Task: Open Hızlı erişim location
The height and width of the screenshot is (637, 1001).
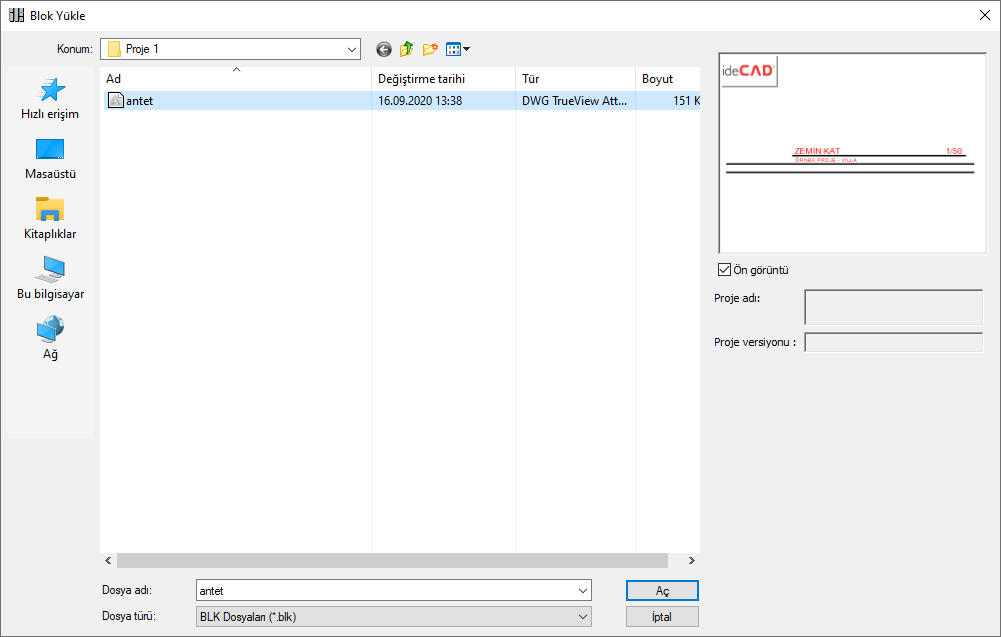Action: tap(50, 99)
